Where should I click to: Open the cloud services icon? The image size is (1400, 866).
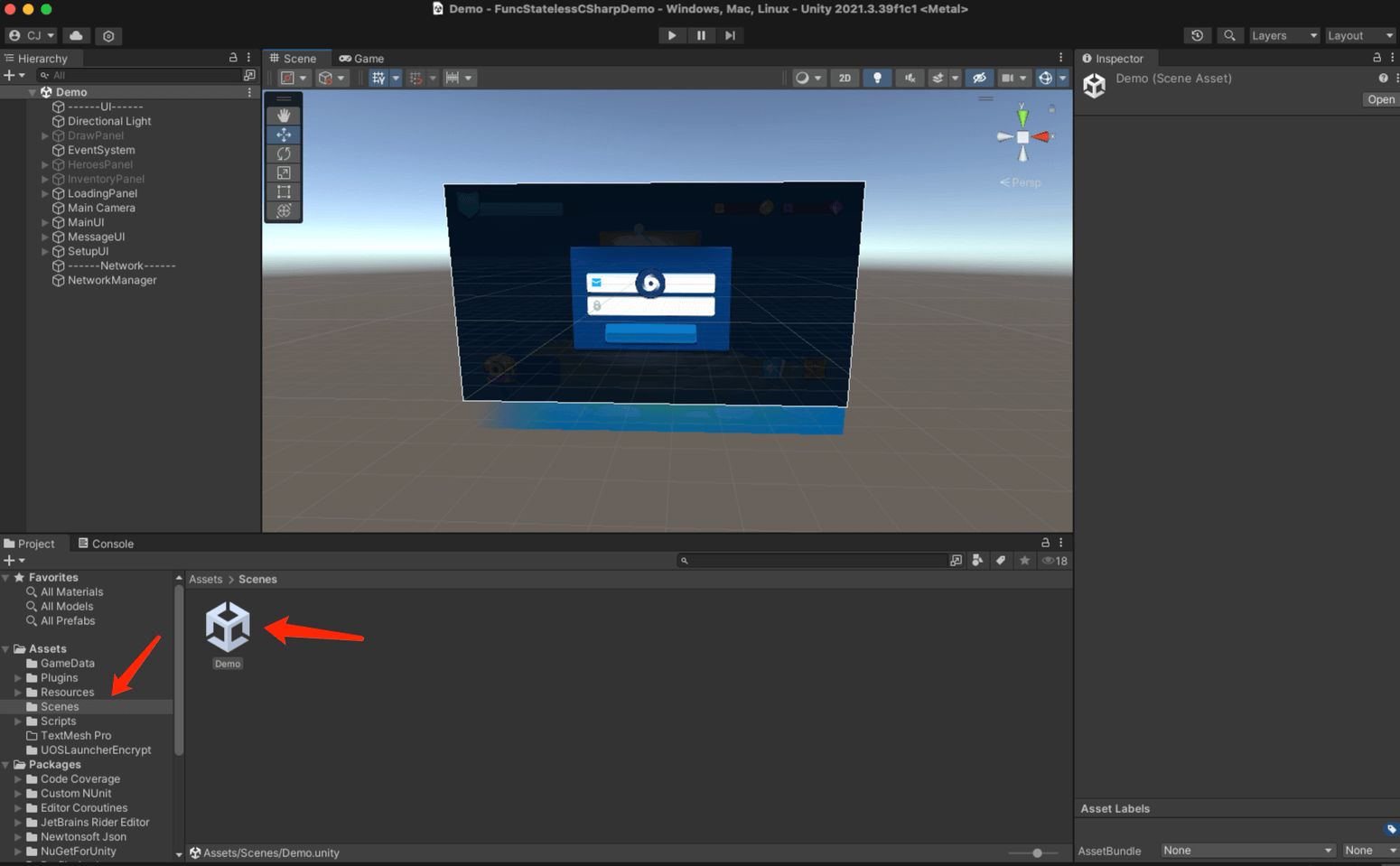coord(77,35)
